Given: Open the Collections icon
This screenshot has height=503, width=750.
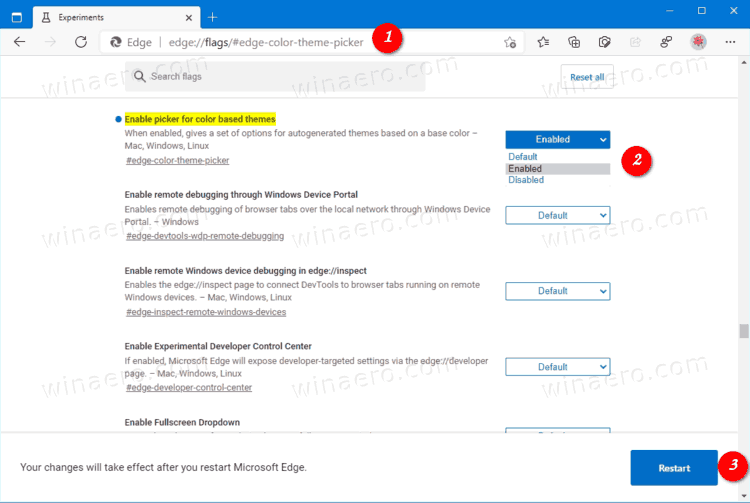Looking at the screenshot, I should pos(574,42).
